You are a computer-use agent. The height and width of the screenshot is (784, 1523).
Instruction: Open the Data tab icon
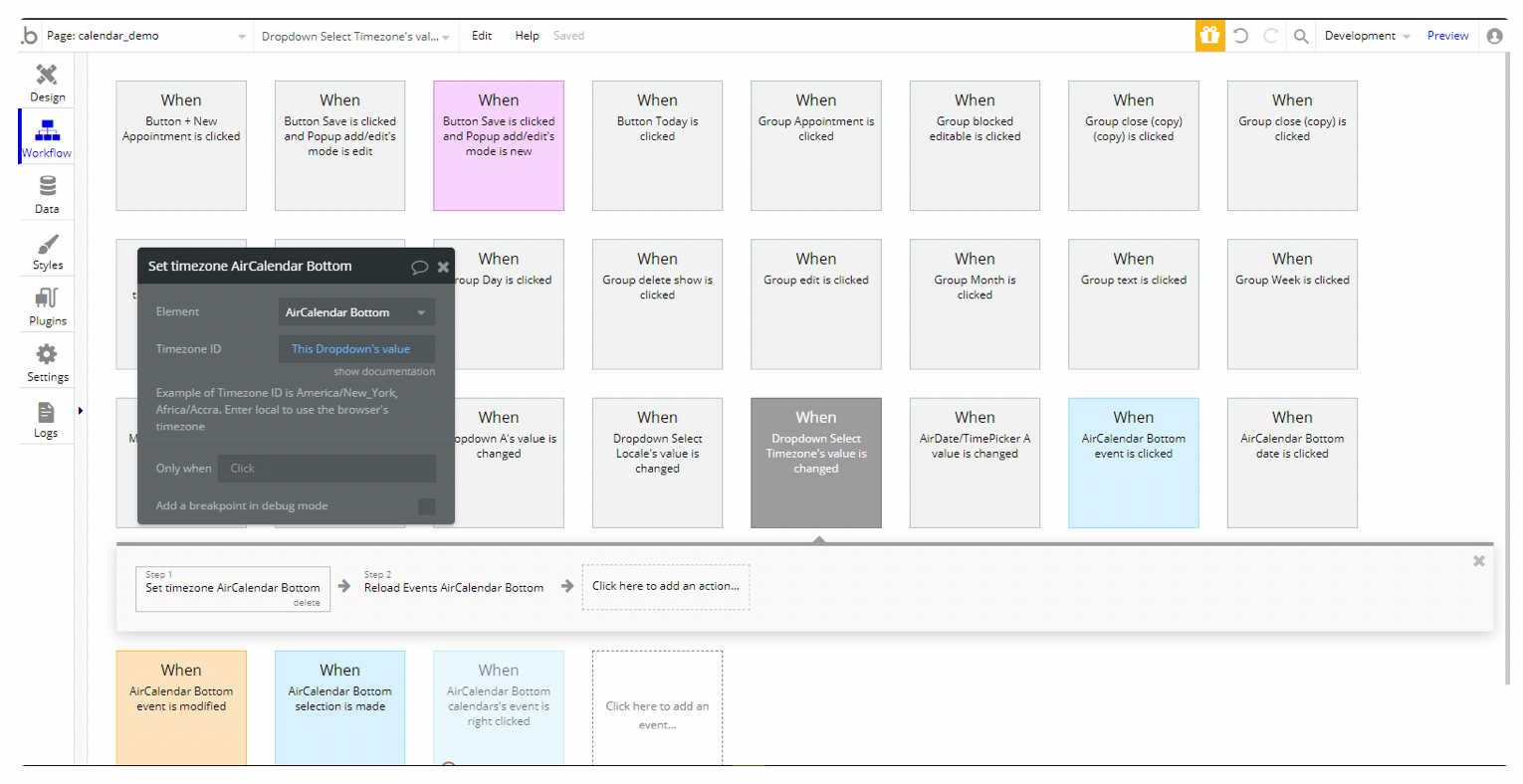click(x=47, y=186)
